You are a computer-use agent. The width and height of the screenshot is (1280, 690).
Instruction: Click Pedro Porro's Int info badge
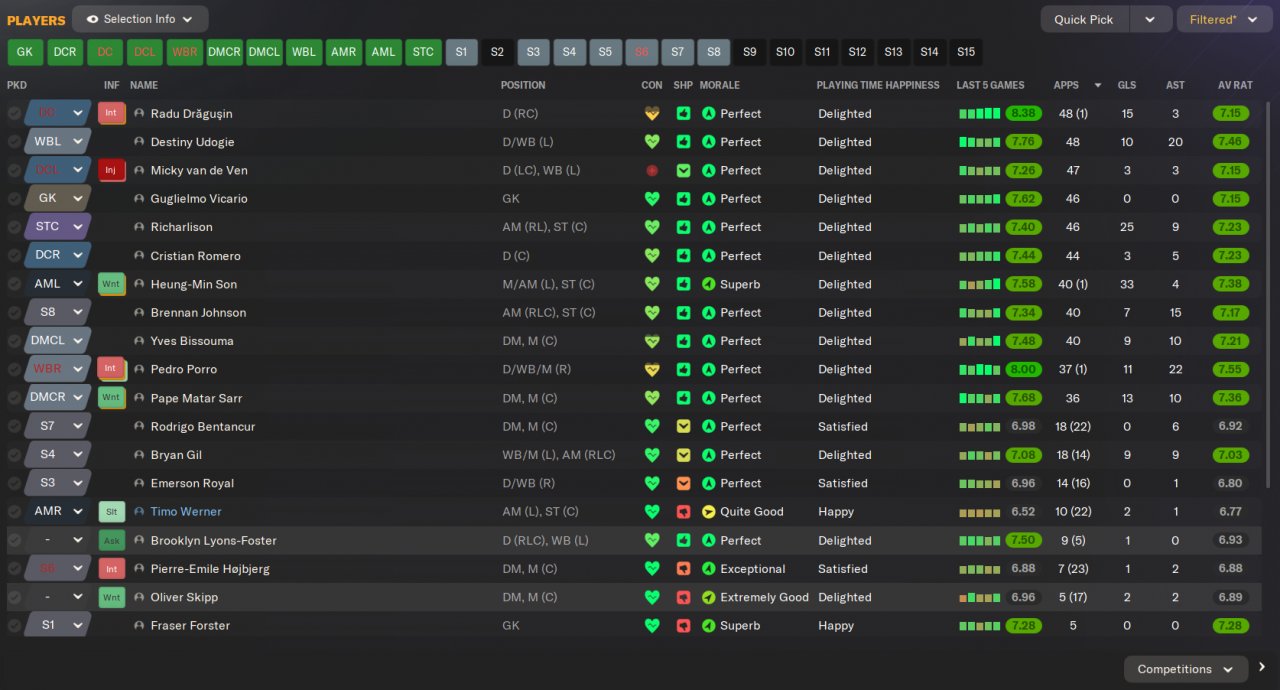click(x=111, y=369)
